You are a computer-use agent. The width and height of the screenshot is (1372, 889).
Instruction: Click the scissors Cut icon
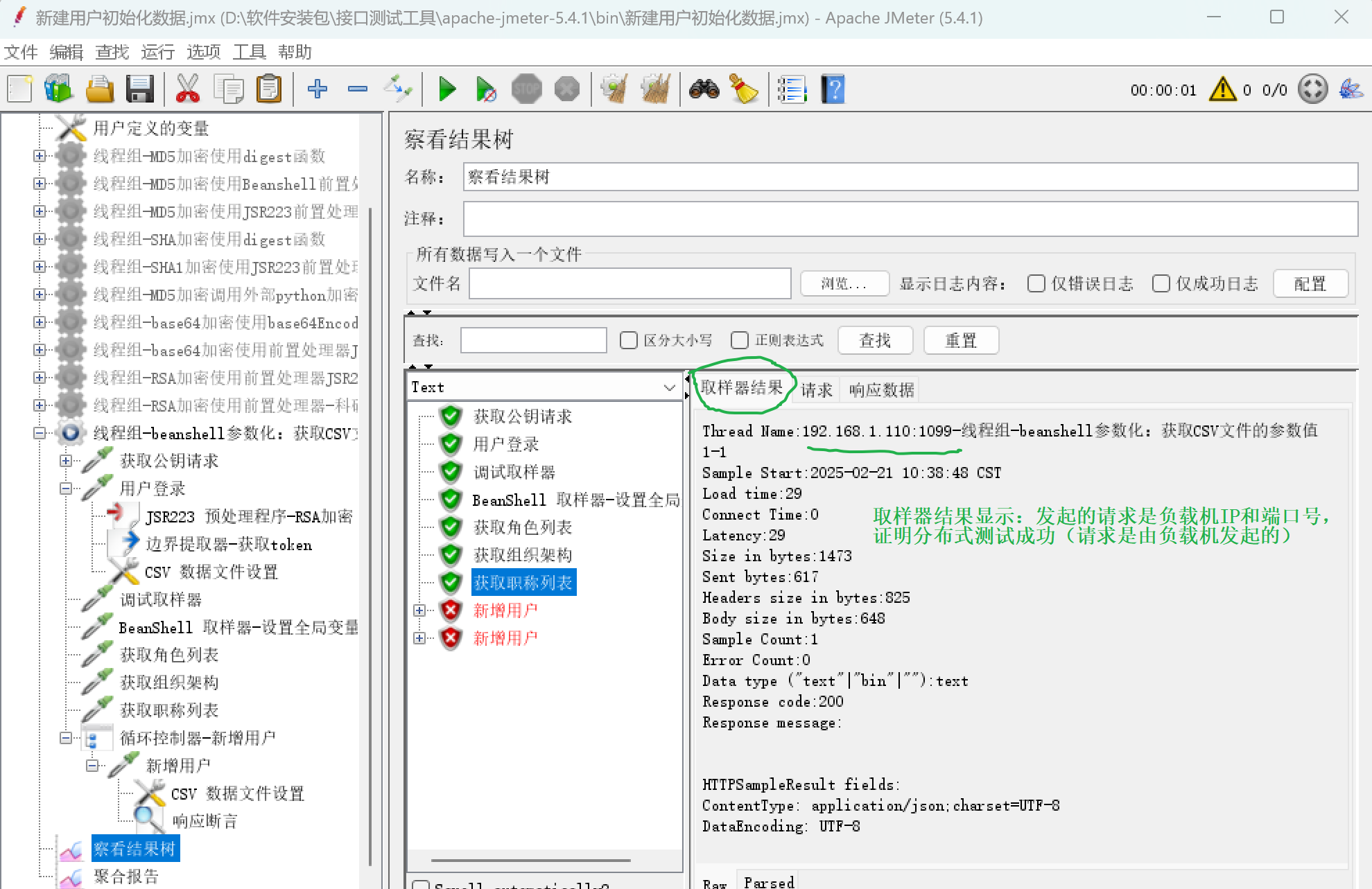[187, 89]
